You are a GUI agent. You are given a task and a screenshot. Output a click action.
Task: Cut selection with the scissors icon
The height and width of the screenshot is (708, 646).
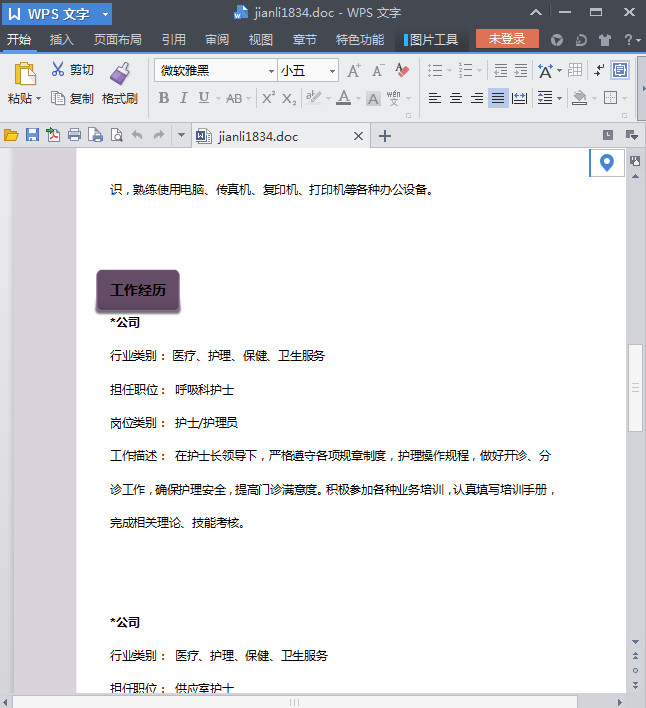click(x=58, y=69)
